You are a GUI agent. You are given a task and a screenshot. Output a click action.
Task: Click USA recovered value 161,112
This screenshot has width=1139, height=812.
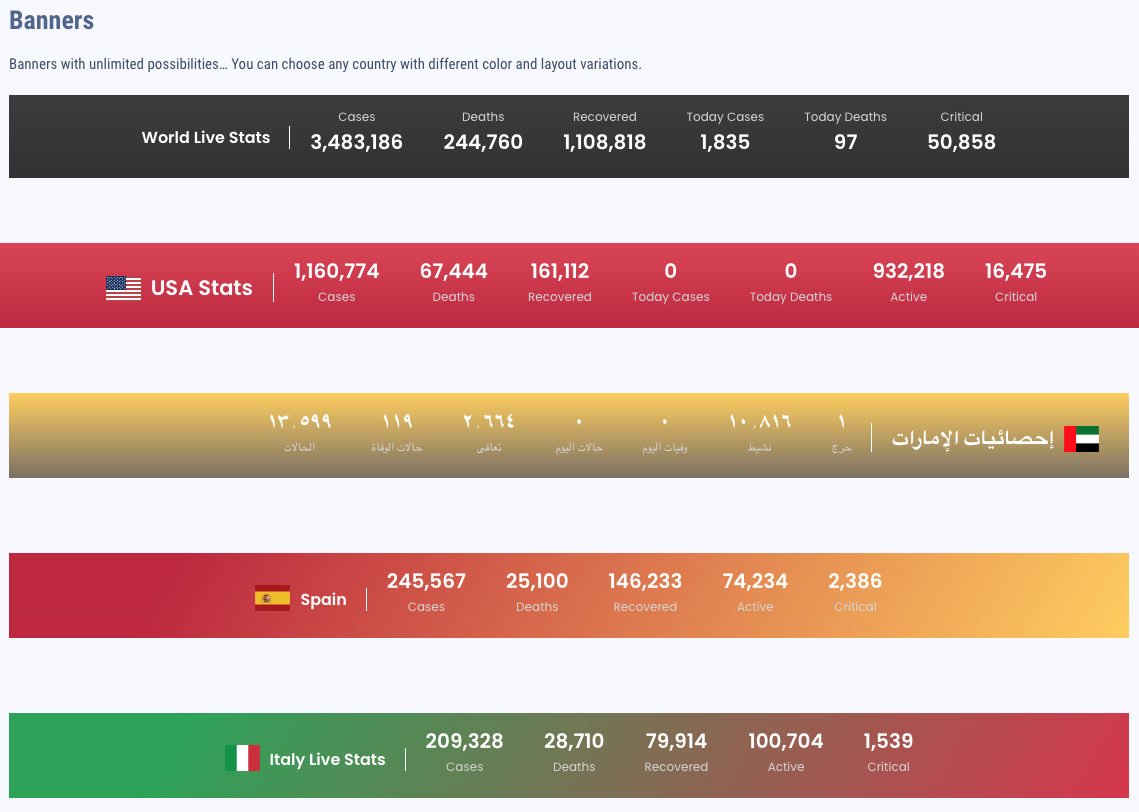[x=559, y=271]
